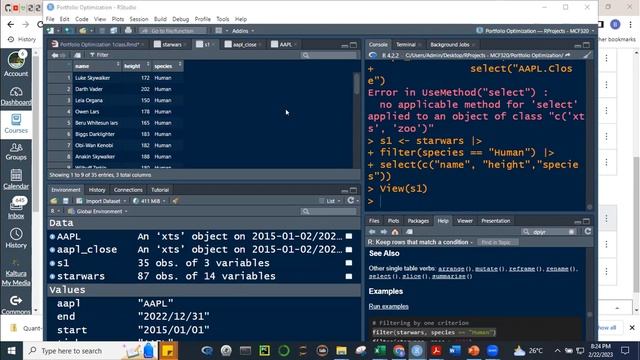Open the R language selector dropdown
Image resolution: width=640 pixels, height=360 pixels.
click(55, 211)
